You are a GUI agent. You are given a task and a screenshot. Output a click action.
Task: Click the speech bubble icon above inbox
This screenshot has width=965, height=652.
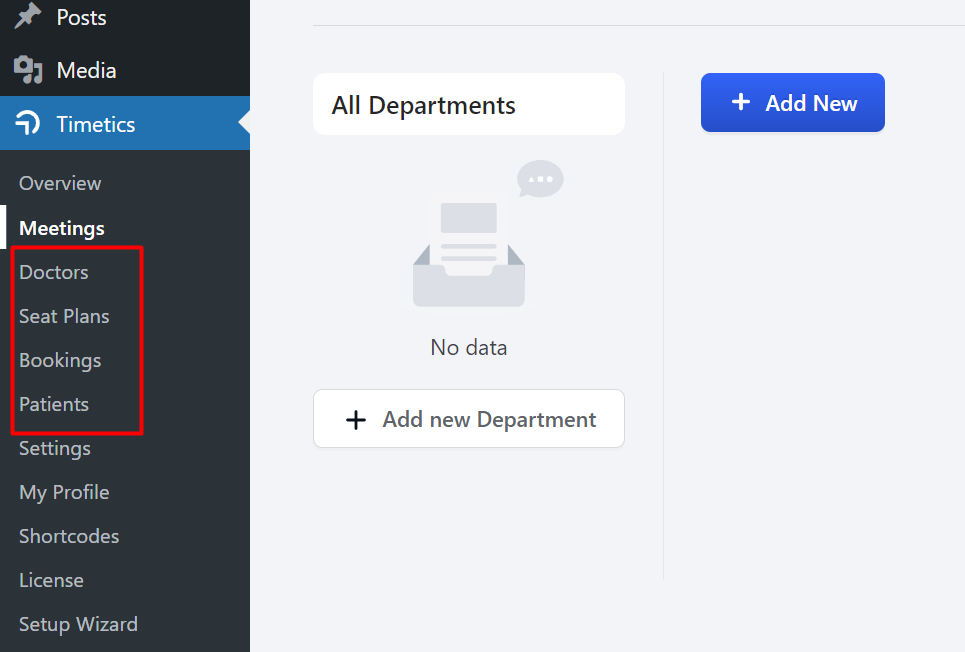pos(540,179)
